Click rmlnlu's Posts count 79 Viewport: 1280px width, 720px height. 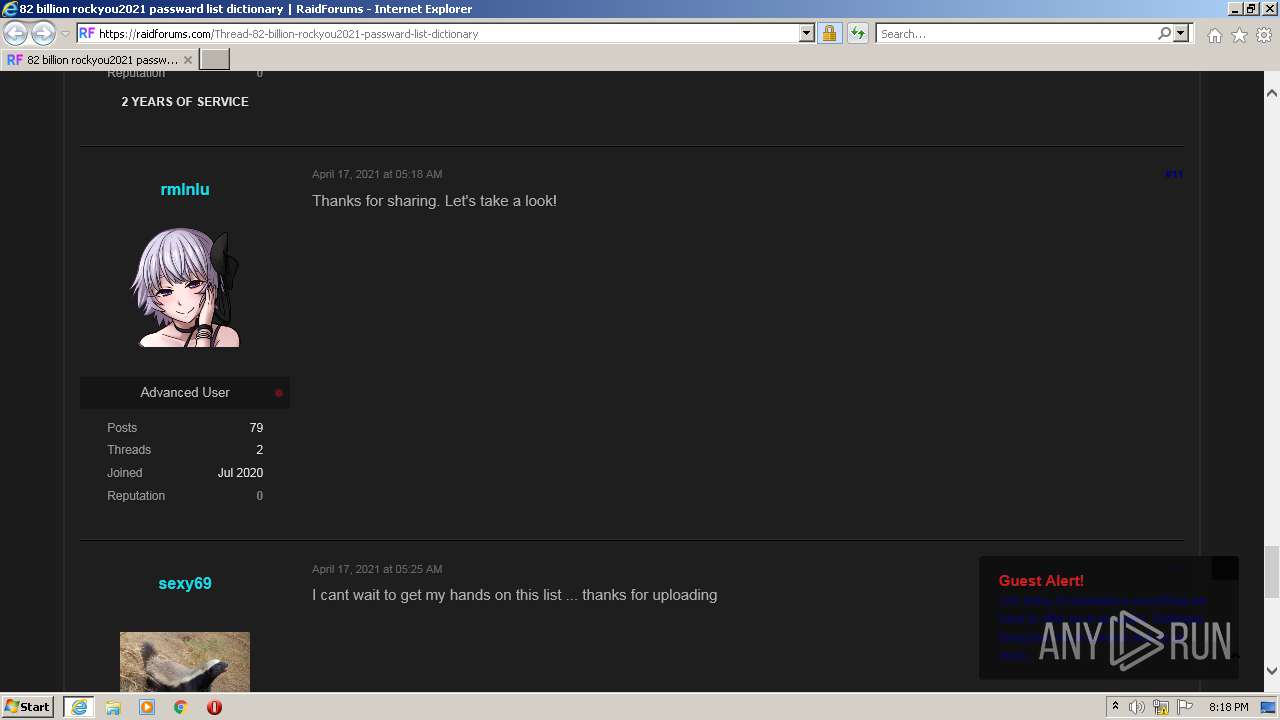coord(256,427)
